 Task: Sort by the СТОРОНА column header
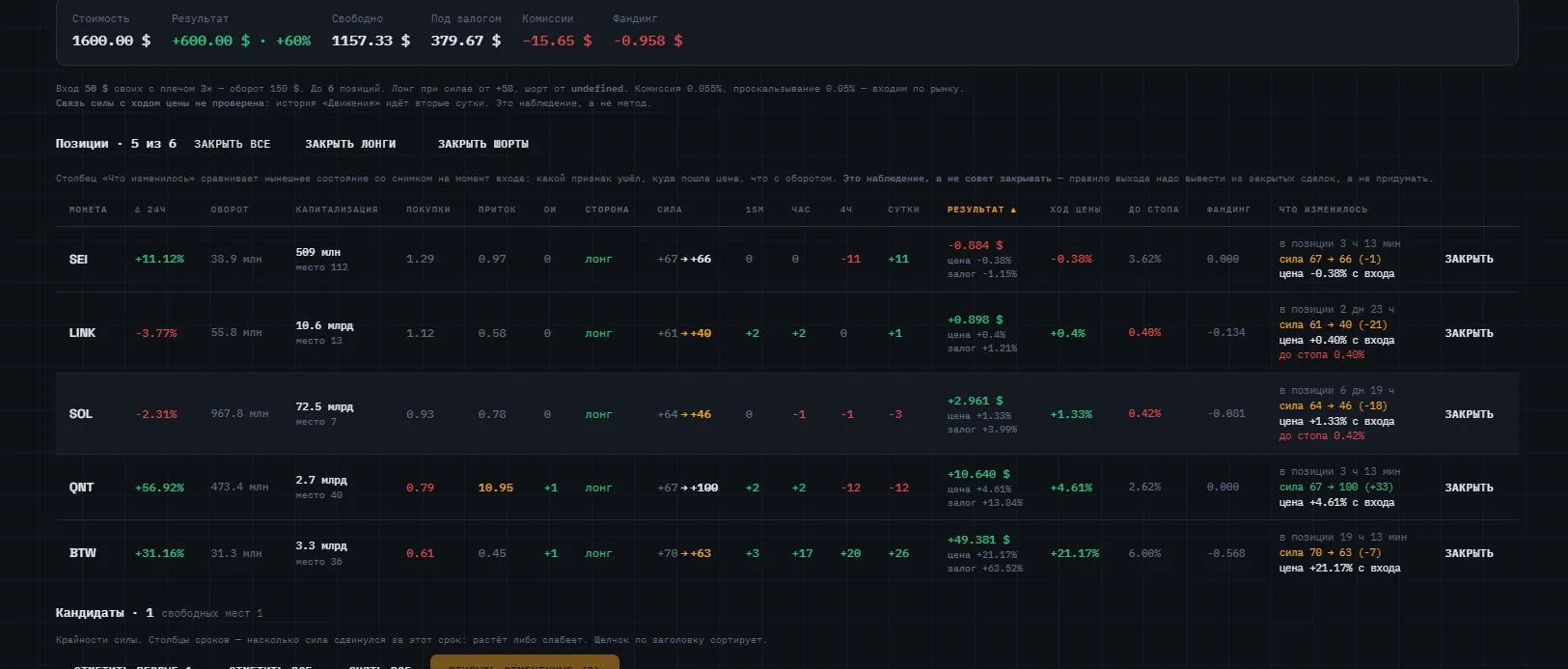click(607, 209)
